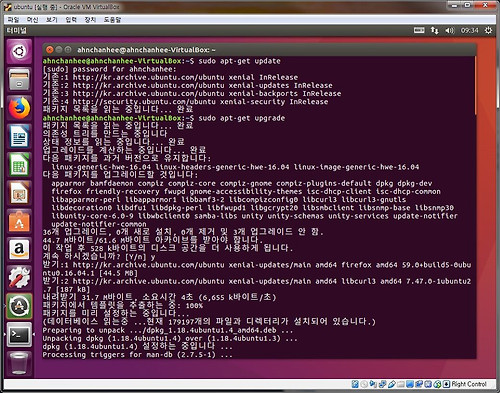
Task: Click the 'Unpacking dpkg (1.18.4ubuntu1.4)' line
Action: [x=170, y=339]
